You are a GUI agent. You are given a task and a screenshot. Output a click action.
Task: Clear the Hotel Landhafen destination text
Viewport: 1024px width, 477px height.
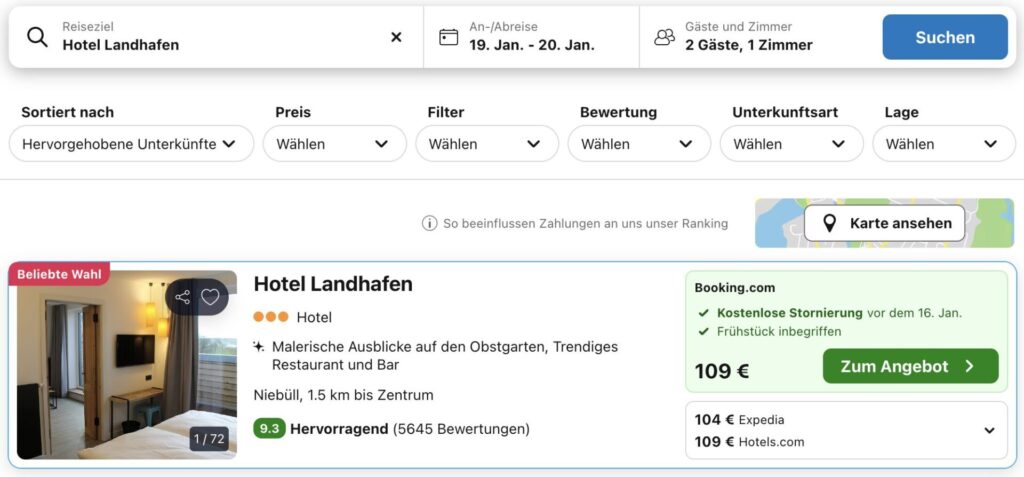(x=396, y=37)
